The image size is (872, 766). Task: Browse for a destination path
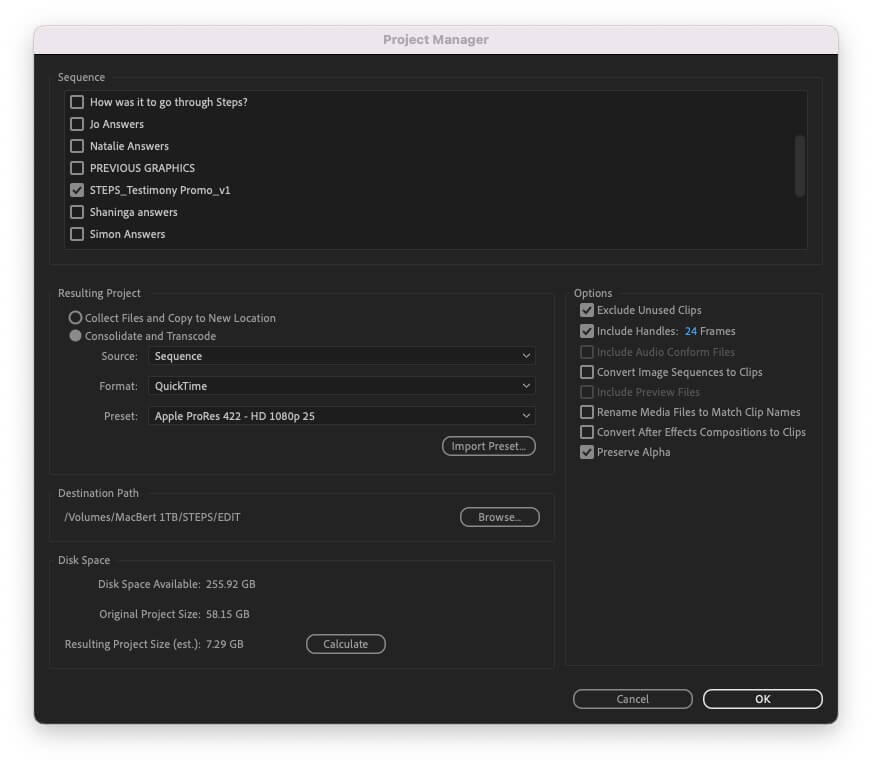point(499,517)
